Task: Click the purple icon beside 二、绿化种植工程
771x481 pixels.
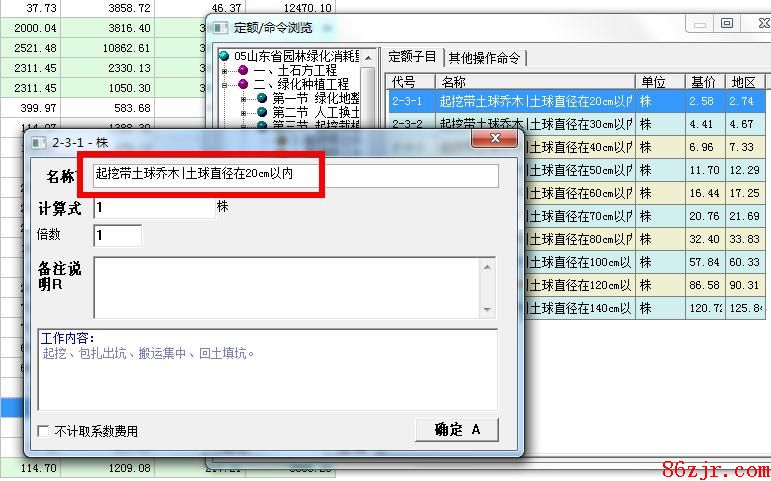Action: pos(243,85)
